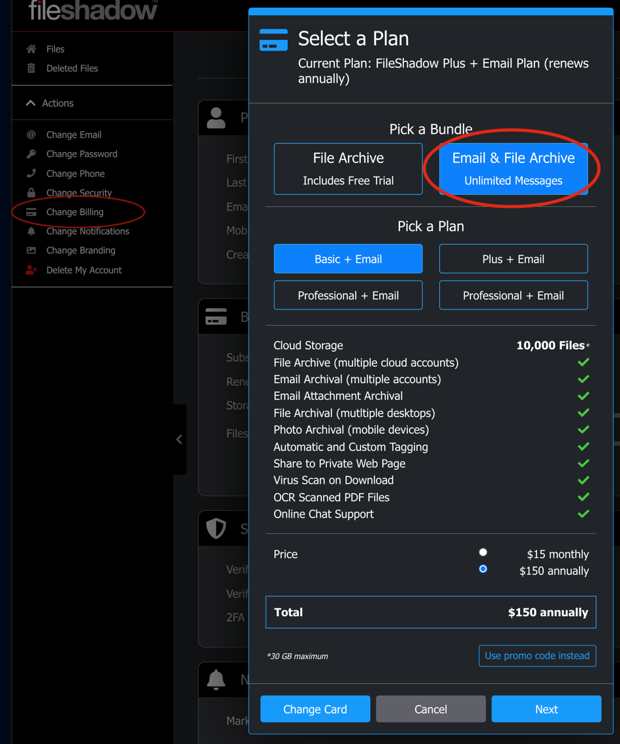
Task: Open the Change Security action
Action: point(79,193)
